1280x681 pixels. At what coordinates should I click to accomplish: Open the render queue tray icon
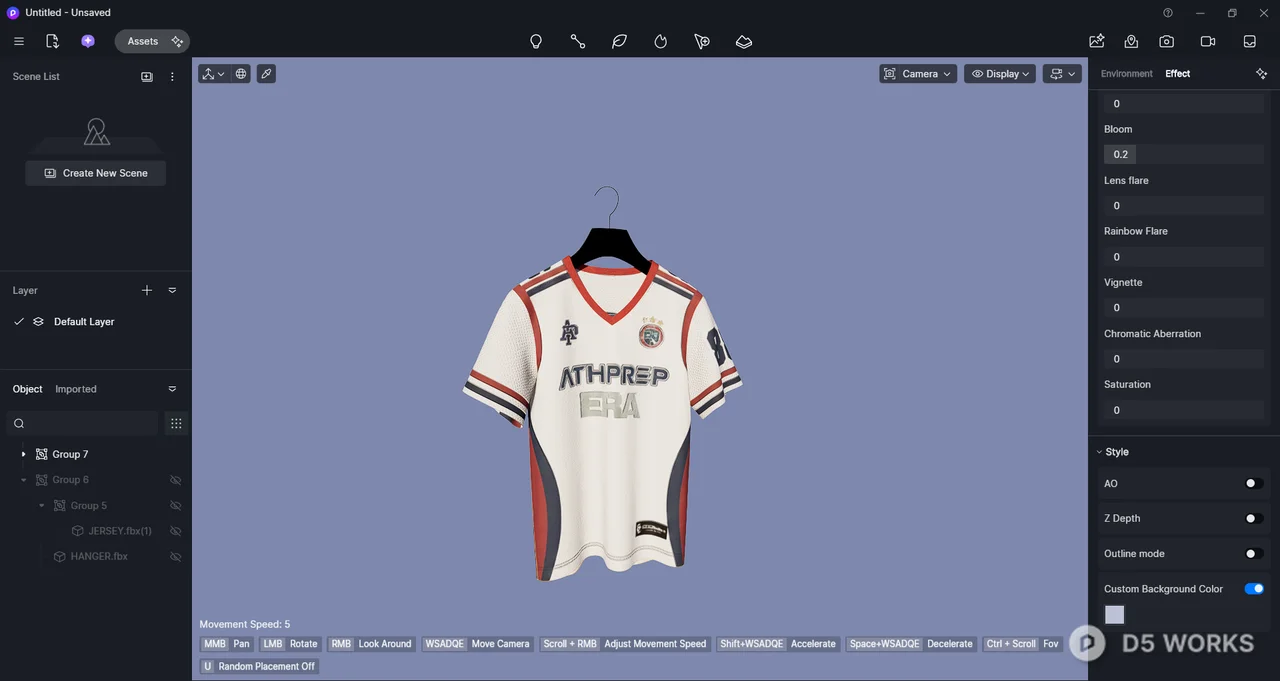(x=1249, y=41)
